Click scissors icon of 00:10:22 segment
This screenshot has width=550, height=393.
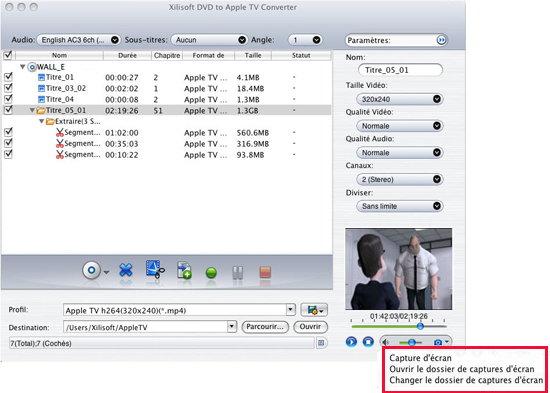[x=60, y=154]
